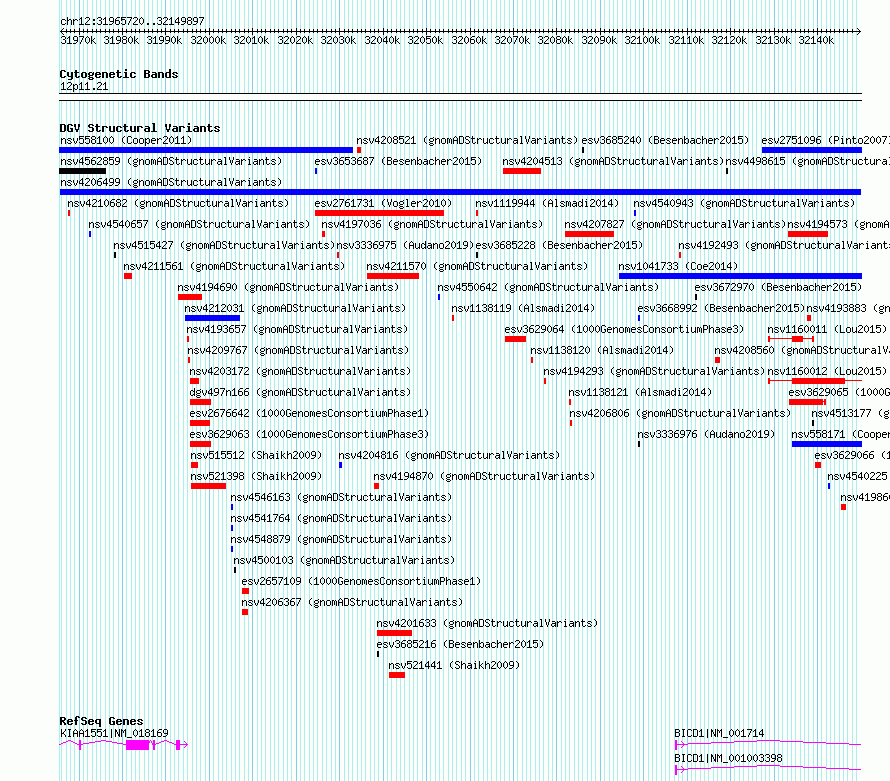Click nsv4550642 gnomAD variant label
The height and width of the screenshot is (781, 890).
click(548, 287)
